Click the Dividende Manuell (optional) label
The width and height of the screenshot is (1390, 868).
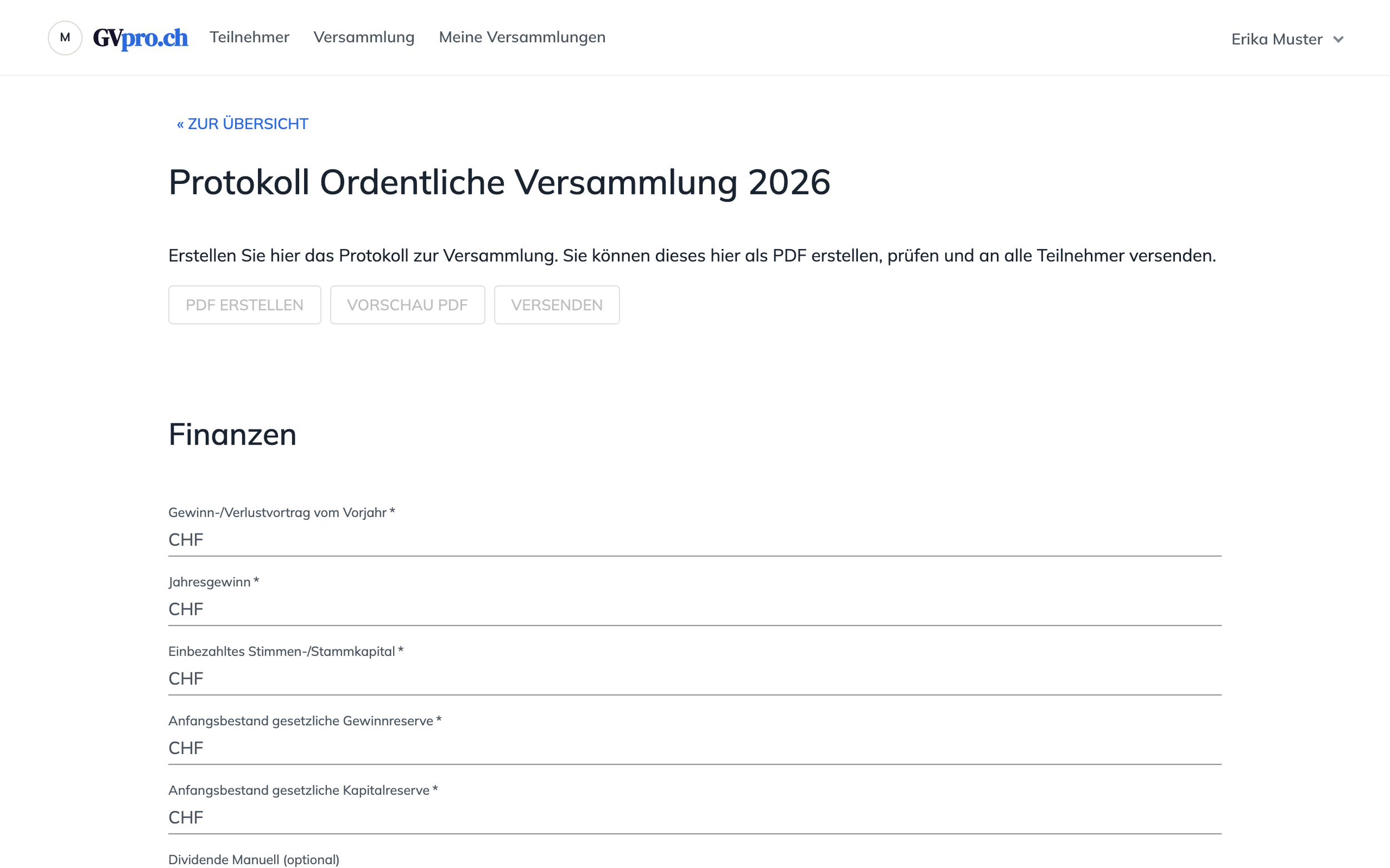[x=254, y=860]
